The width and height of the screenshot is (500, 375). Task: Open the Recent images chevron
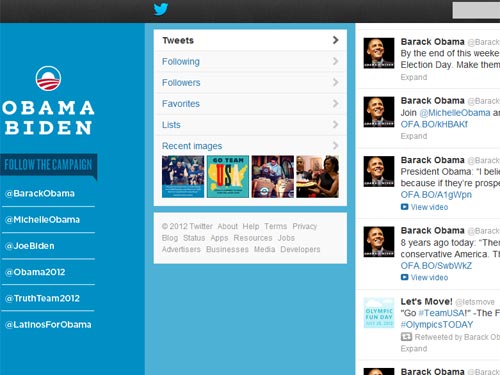click(336, 146)
